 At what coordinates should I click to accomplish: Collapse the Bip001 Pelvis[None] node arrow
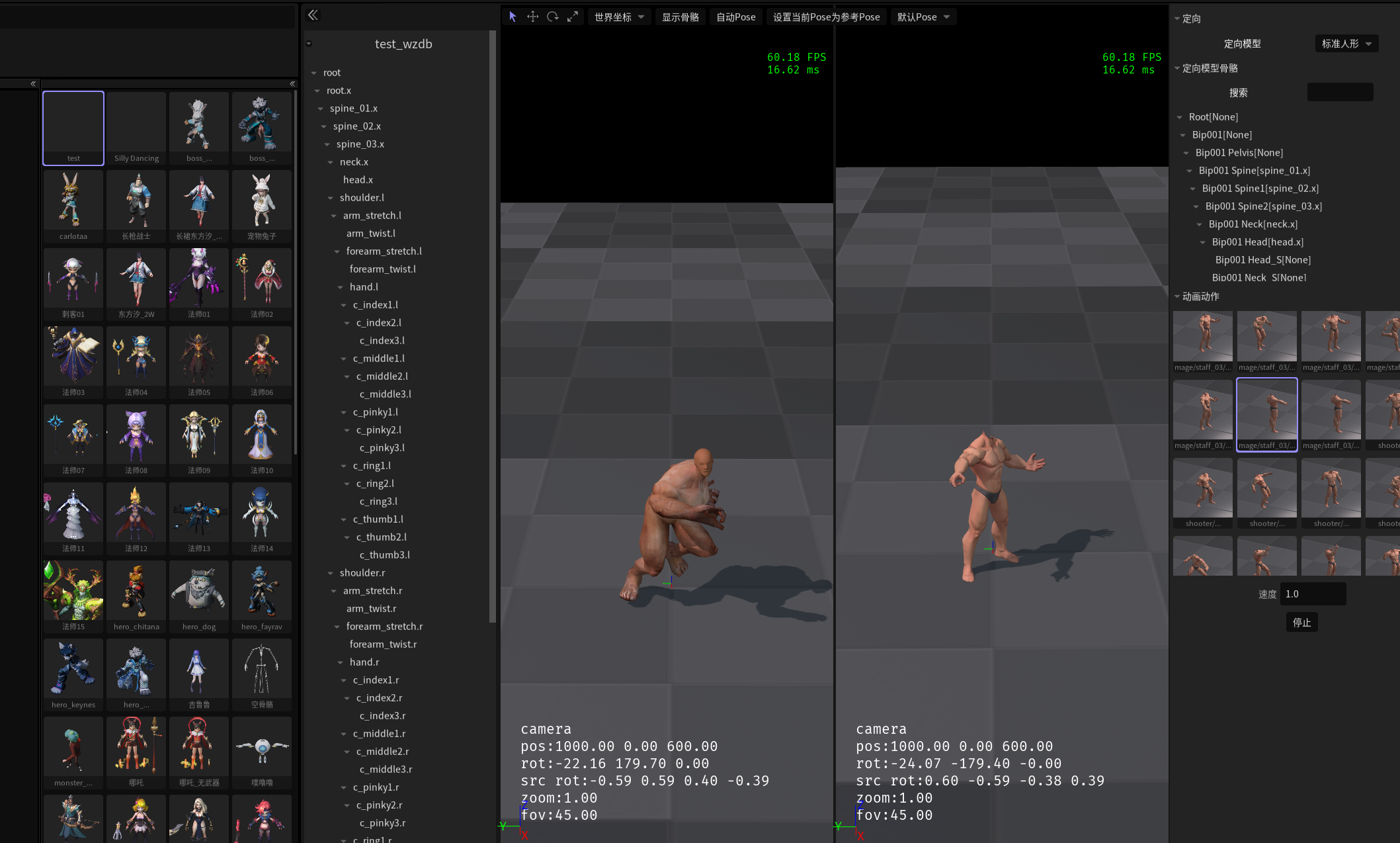[x=1186, y=153]
